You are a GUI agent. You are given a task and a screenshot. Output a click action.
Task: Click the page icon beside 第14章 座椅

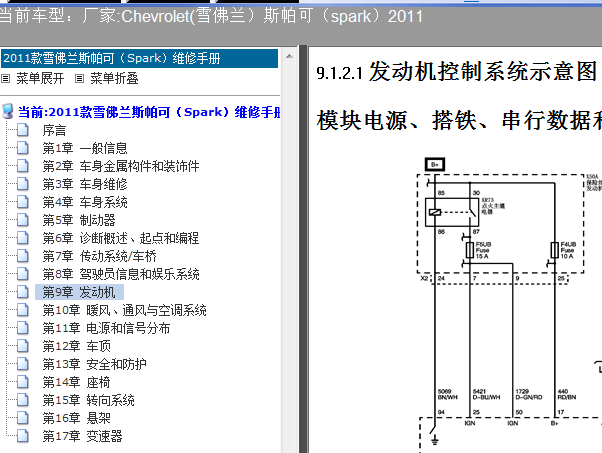pos(23,382)
